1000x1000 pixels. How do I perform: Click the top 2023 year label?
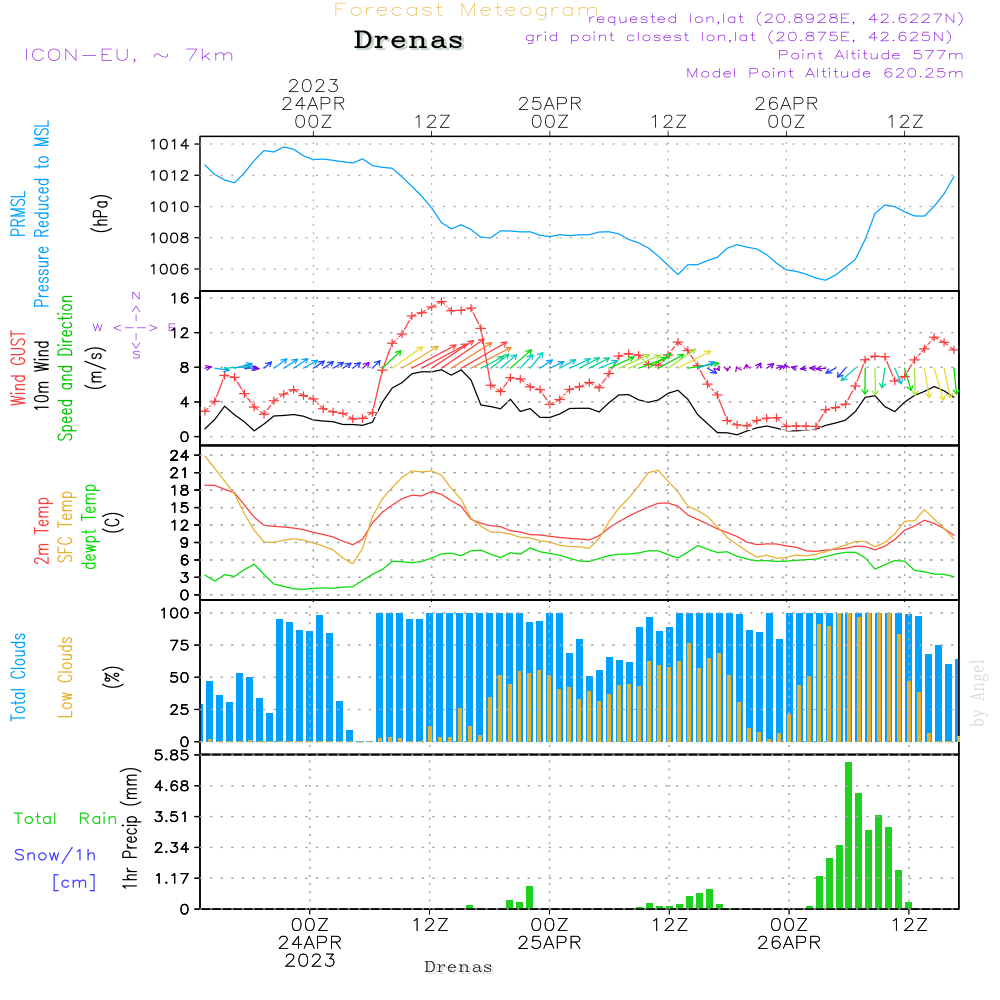pos(313,85)
